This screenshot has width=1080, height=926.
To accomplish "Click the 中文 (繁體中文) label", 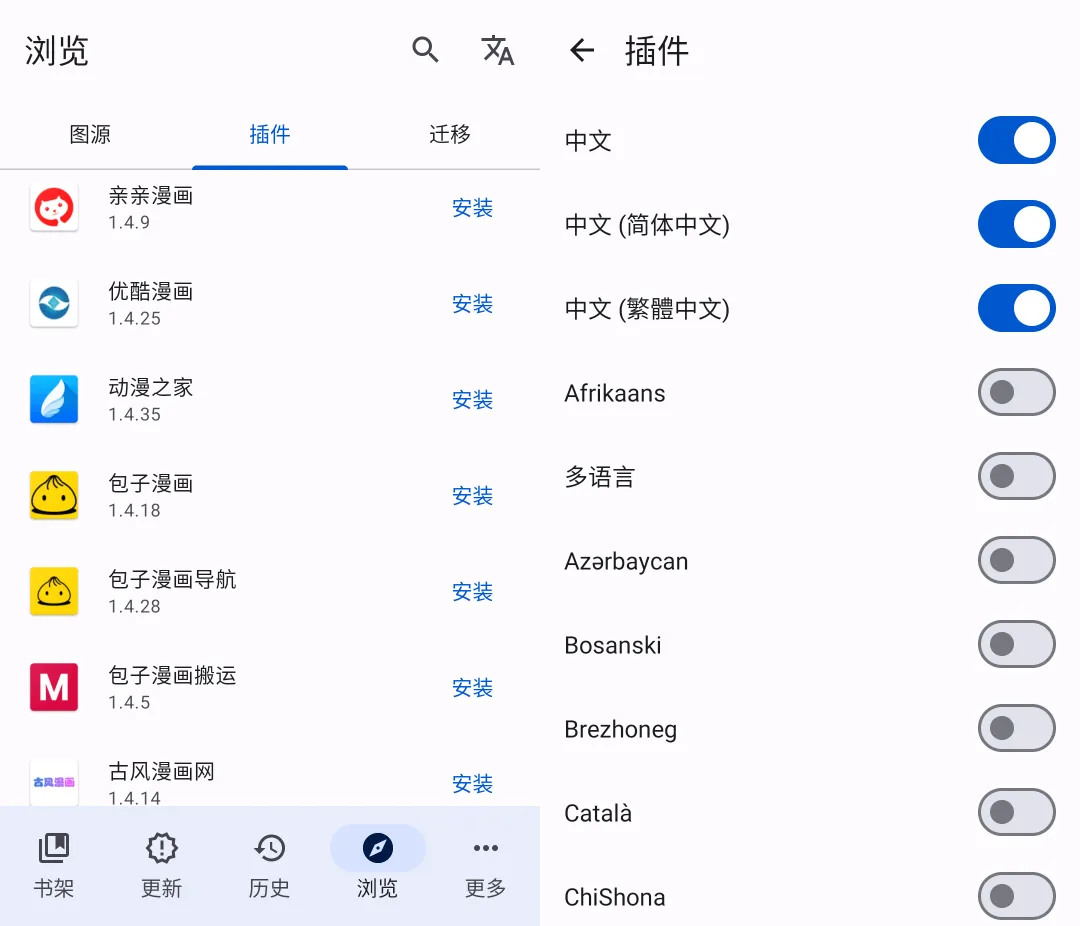I will pyautogui.click(x=647, y=309).
